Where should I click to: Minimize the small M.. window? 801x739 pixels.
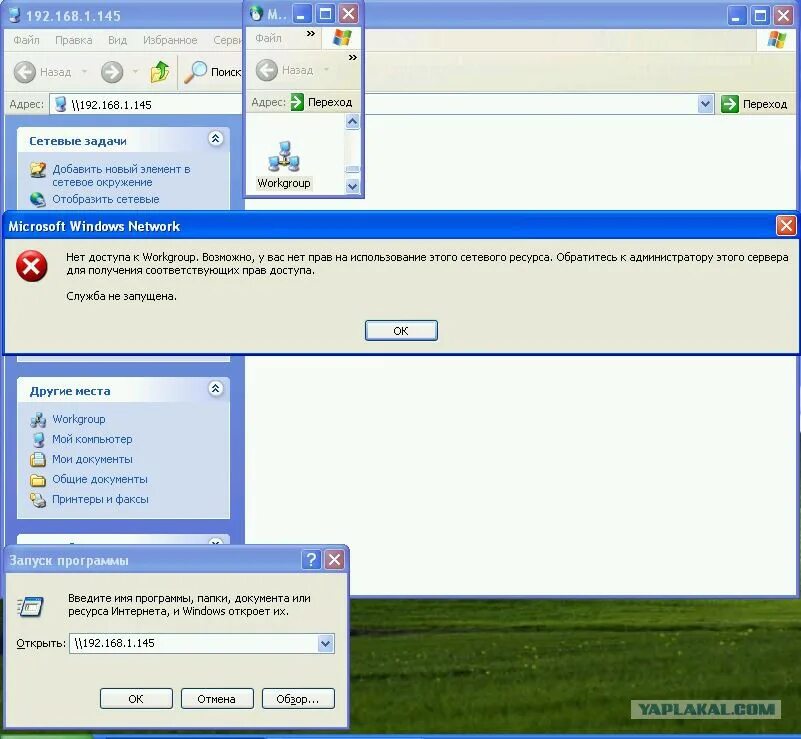click(301, 14)
